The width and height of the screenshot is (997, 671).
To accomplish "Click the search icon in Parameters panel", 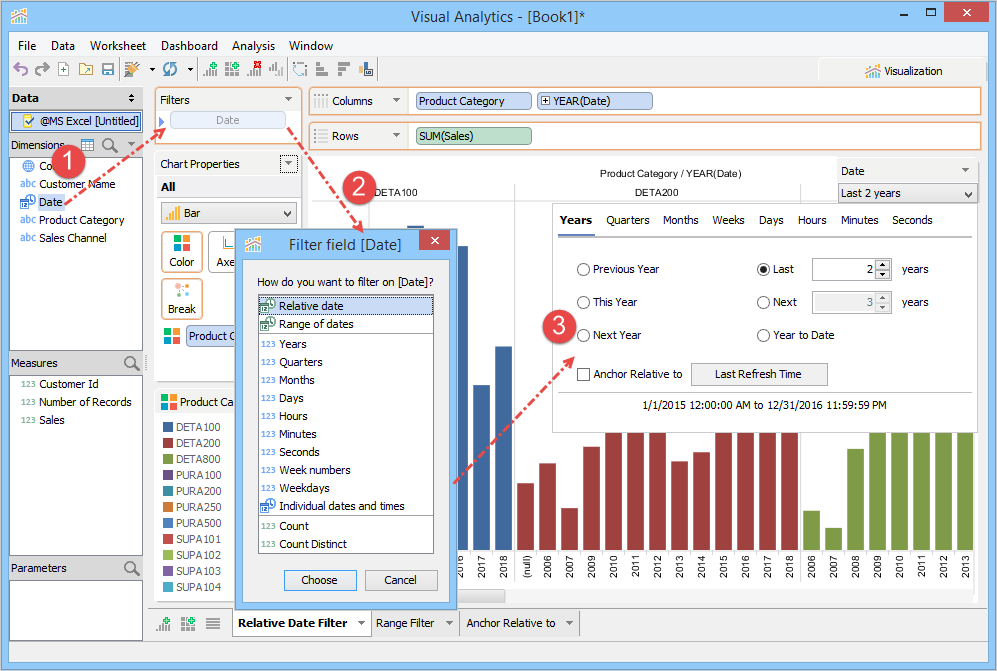I will (132, 568).
